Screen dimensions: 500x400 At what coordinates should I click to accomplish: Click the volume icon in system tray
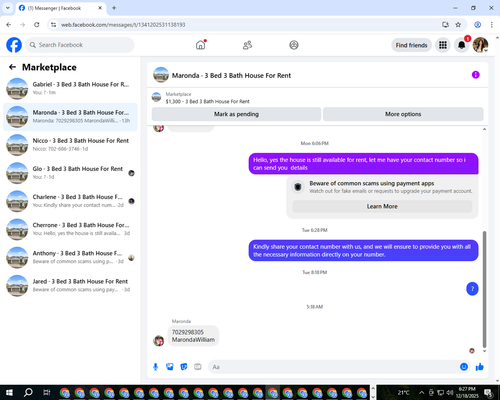click(450, 393)
